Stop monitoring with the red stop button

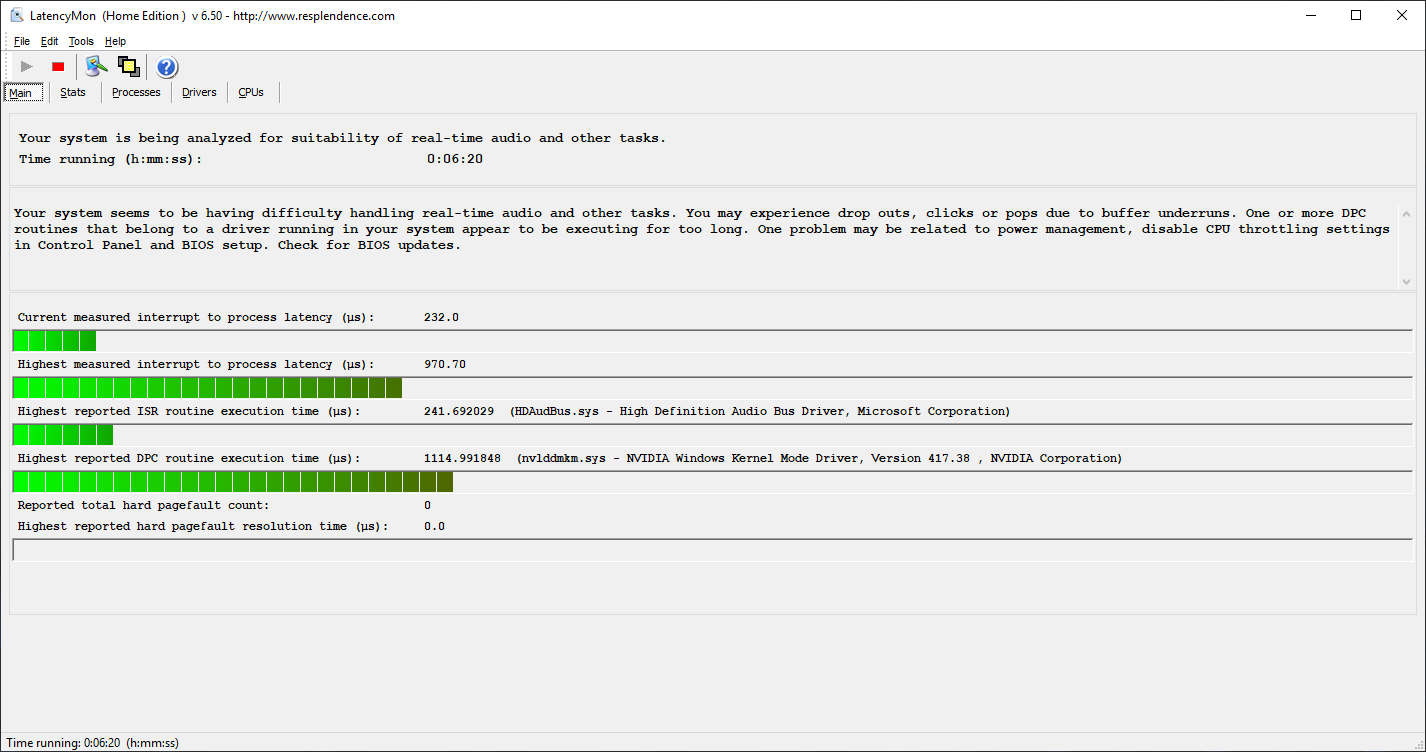(x=58, y=67)
